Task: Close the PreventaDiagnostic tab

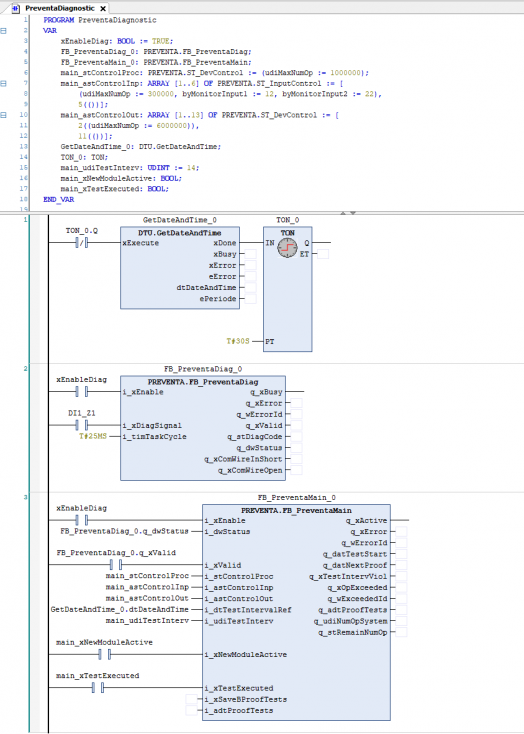Action: 103,8
